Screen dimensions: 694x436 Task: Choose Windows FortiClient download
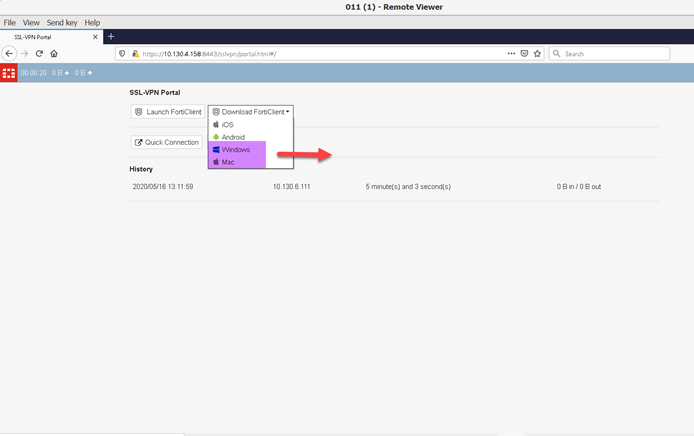236,149
